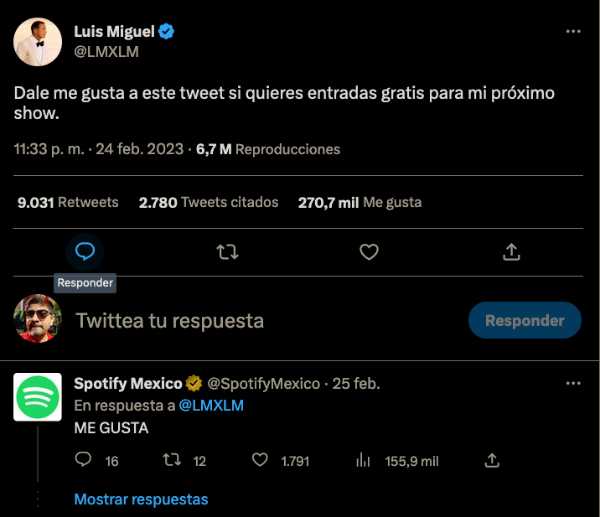
Task: Open more options on Spotify Mexico reply
Action: (573, 383)
